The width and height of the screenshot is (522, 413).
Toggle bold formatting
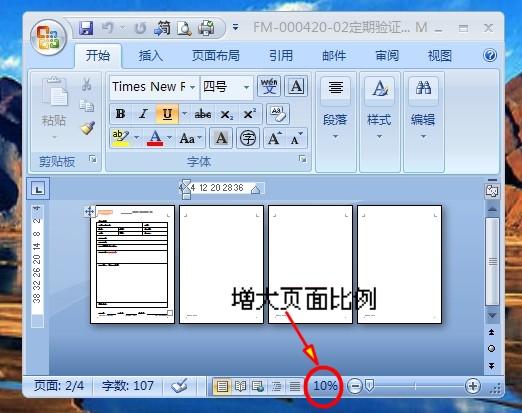(121, 114)
